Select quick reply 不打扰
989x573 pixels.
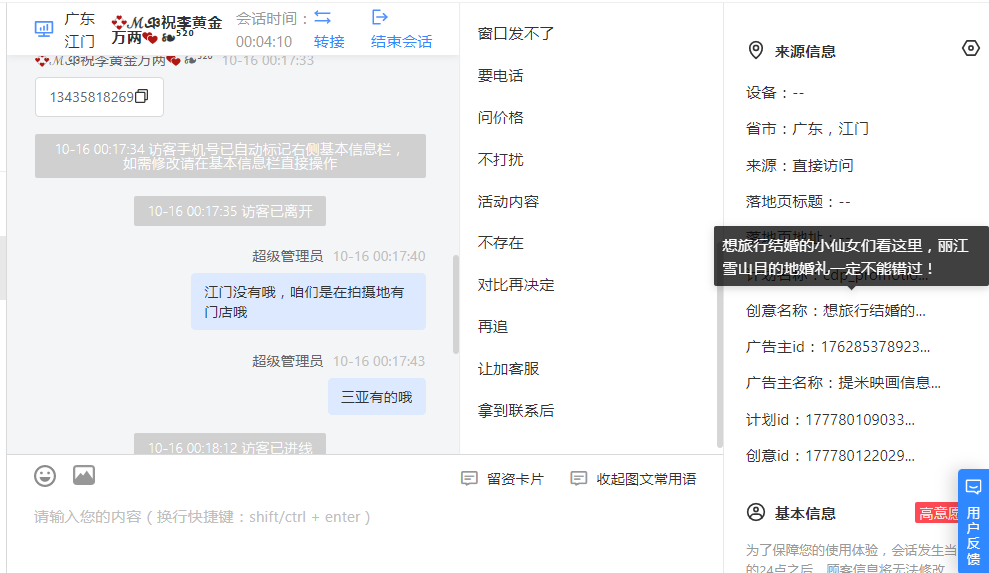coord(501,160)
